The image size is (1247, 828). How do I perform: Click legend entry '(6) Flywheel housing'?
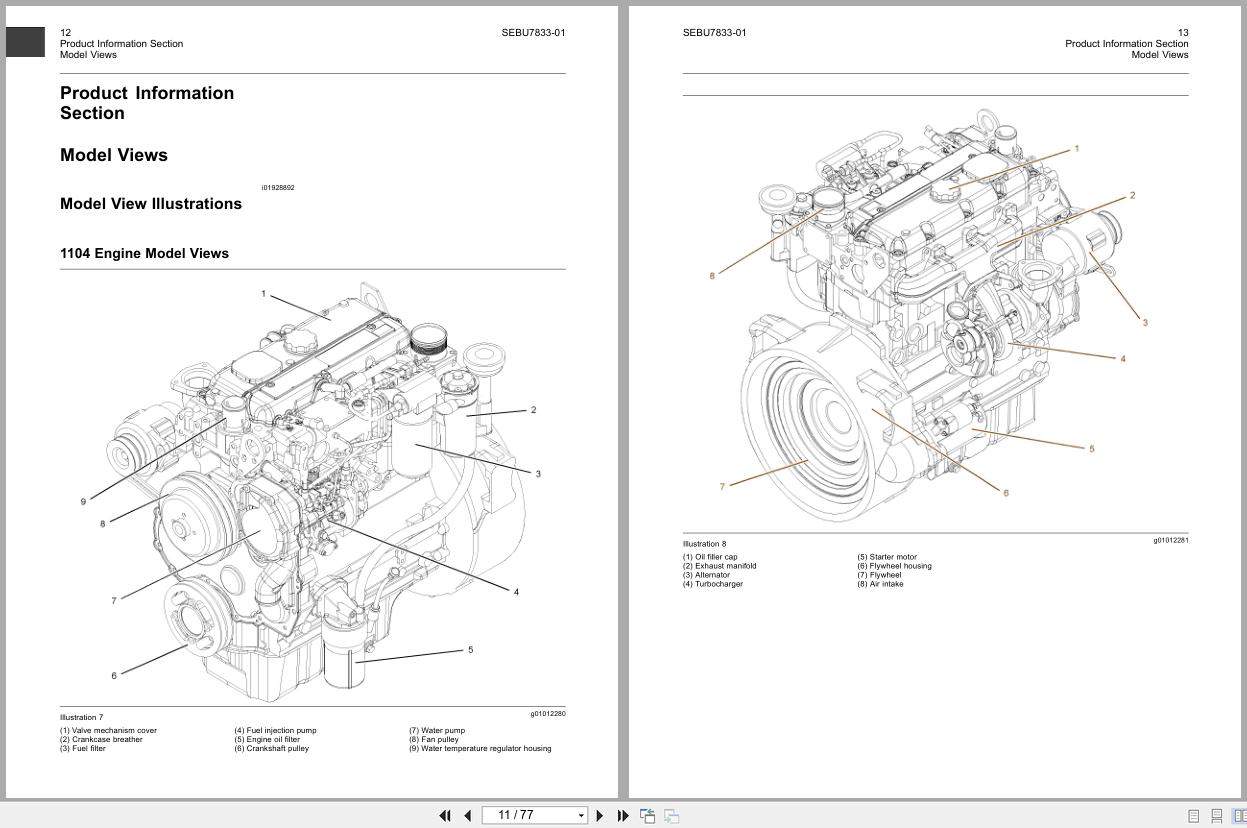pyautogui.click(x=894, y=566)
